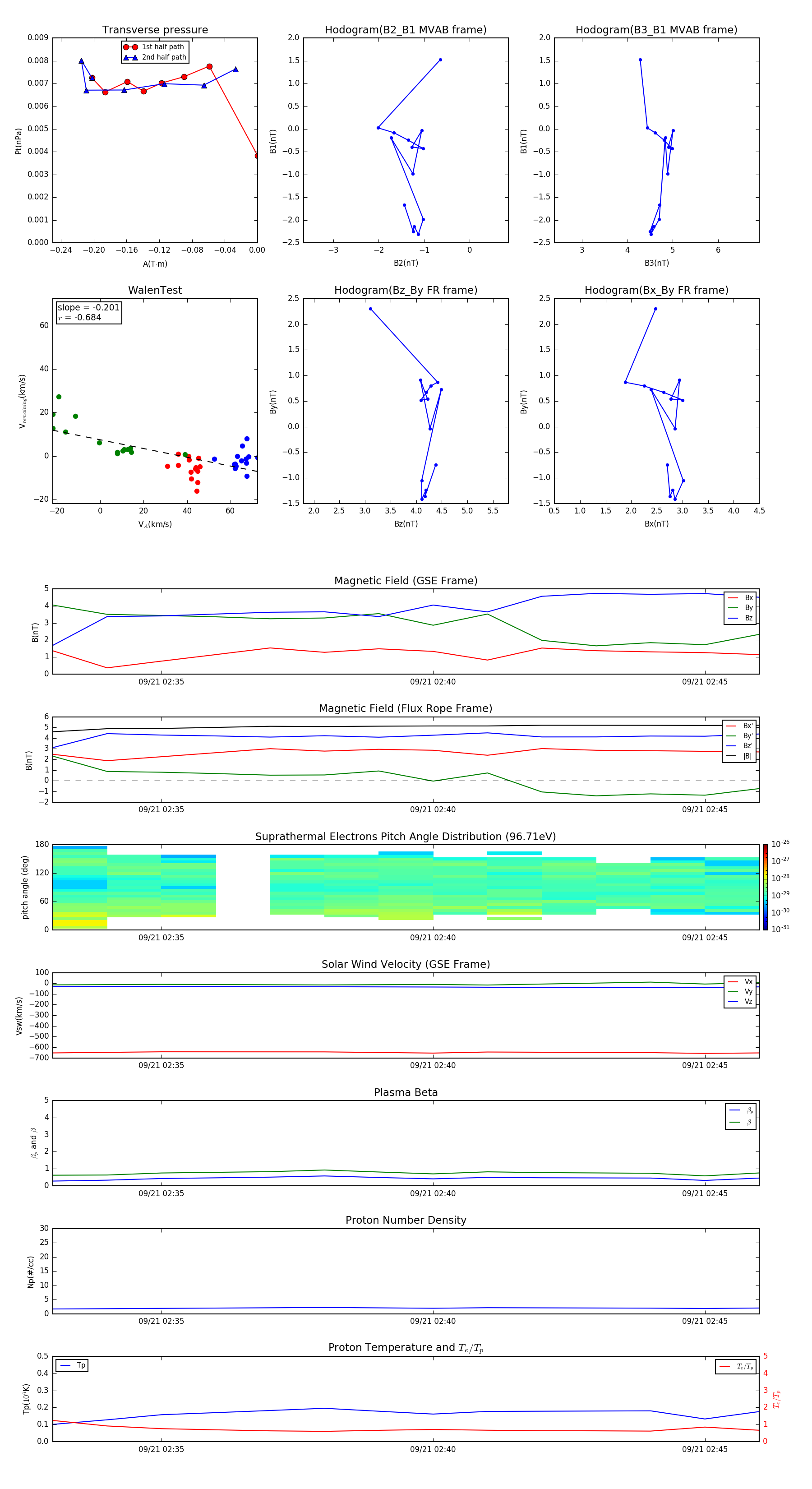Click the 'slope = -0.201' annotation

pos(88,308)
